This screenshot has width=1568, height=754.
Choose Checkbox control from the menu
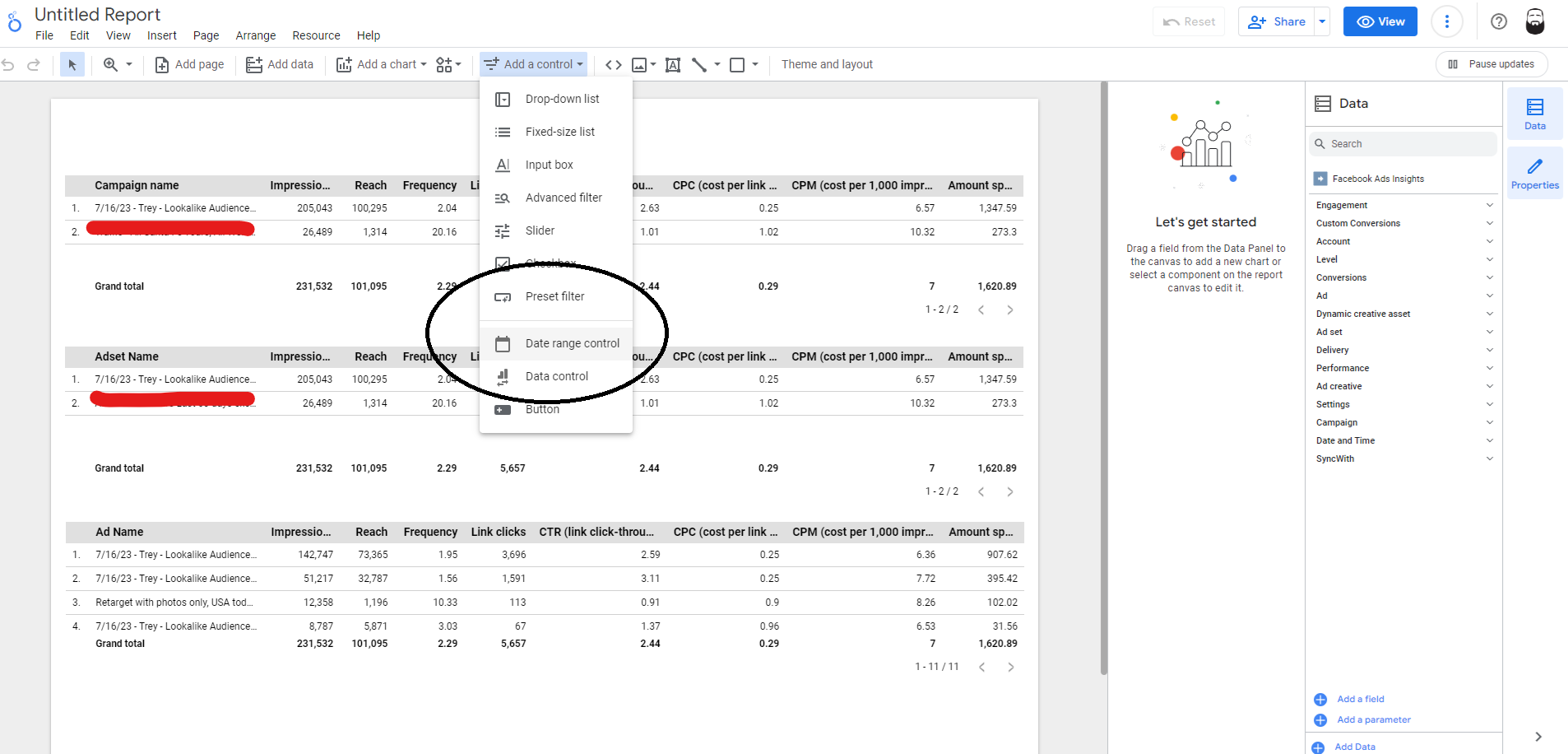click(550, 263)
